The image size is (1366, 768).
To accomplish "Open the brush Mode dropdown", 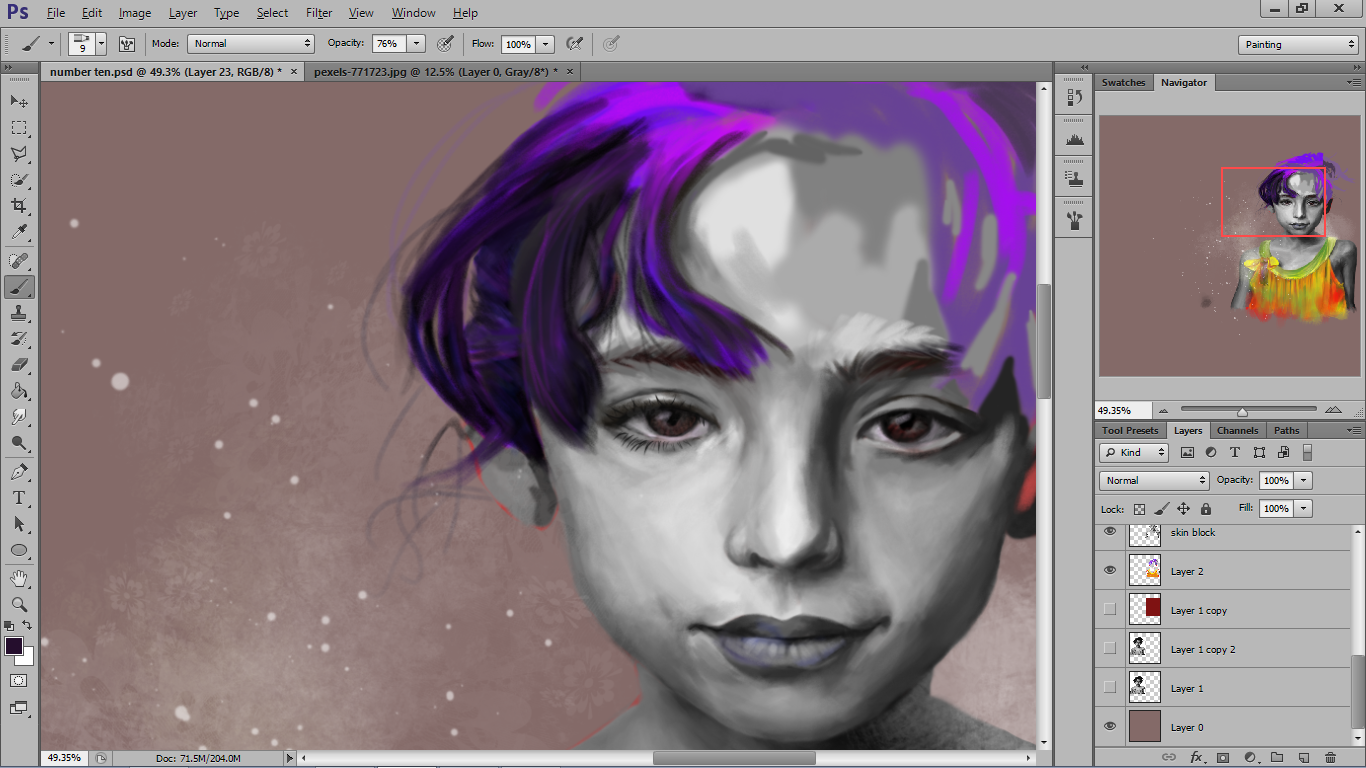I will (251, 44).
